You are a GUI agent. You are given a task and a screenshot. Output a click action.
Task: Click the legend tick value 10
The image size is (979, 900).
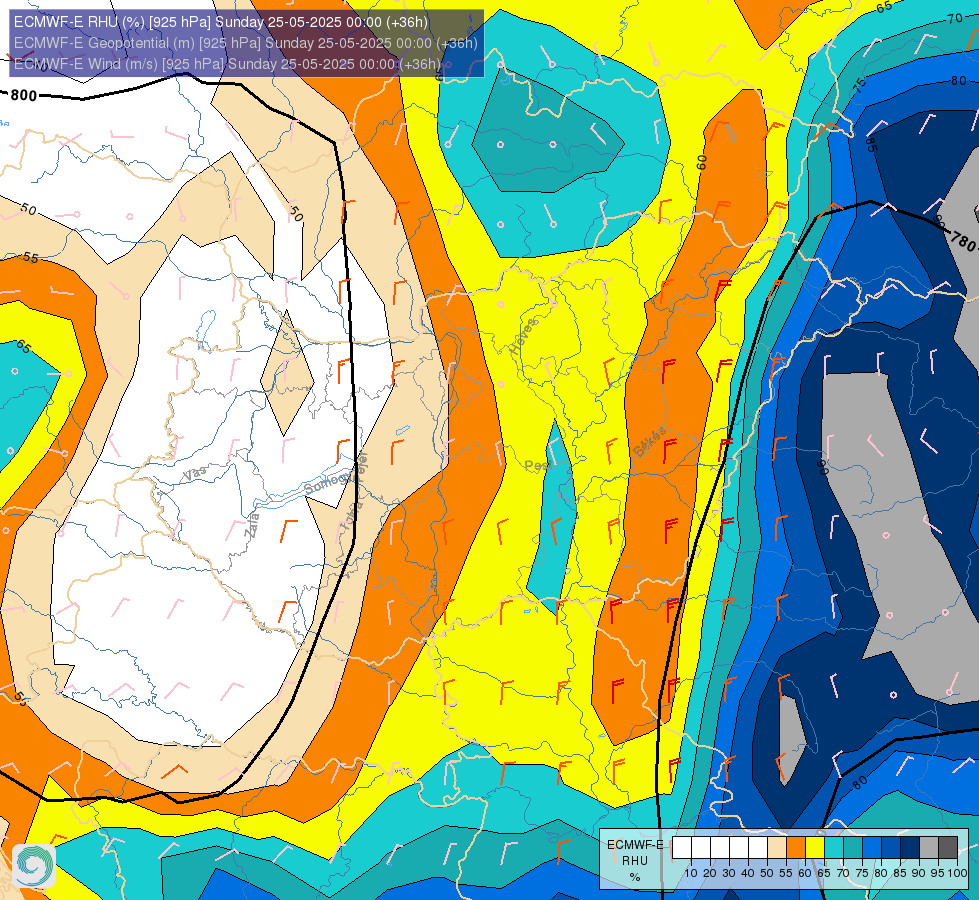tap(691, 873)
